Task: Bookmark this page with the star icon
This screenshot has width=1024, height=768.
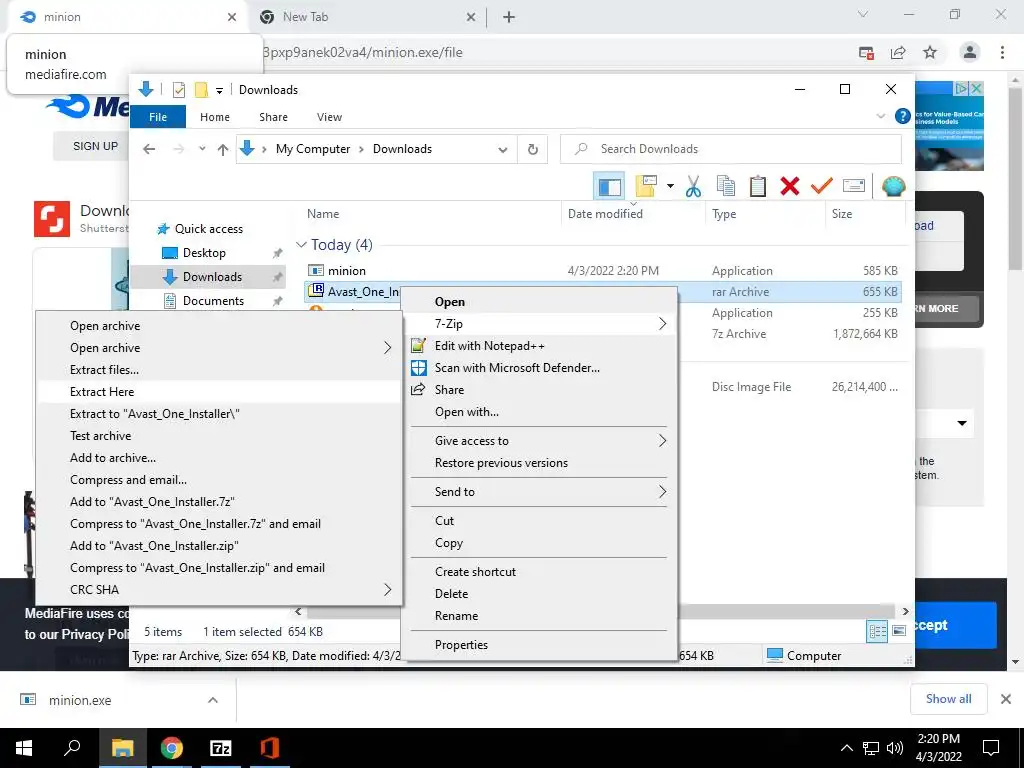Action: coord(930,53)
